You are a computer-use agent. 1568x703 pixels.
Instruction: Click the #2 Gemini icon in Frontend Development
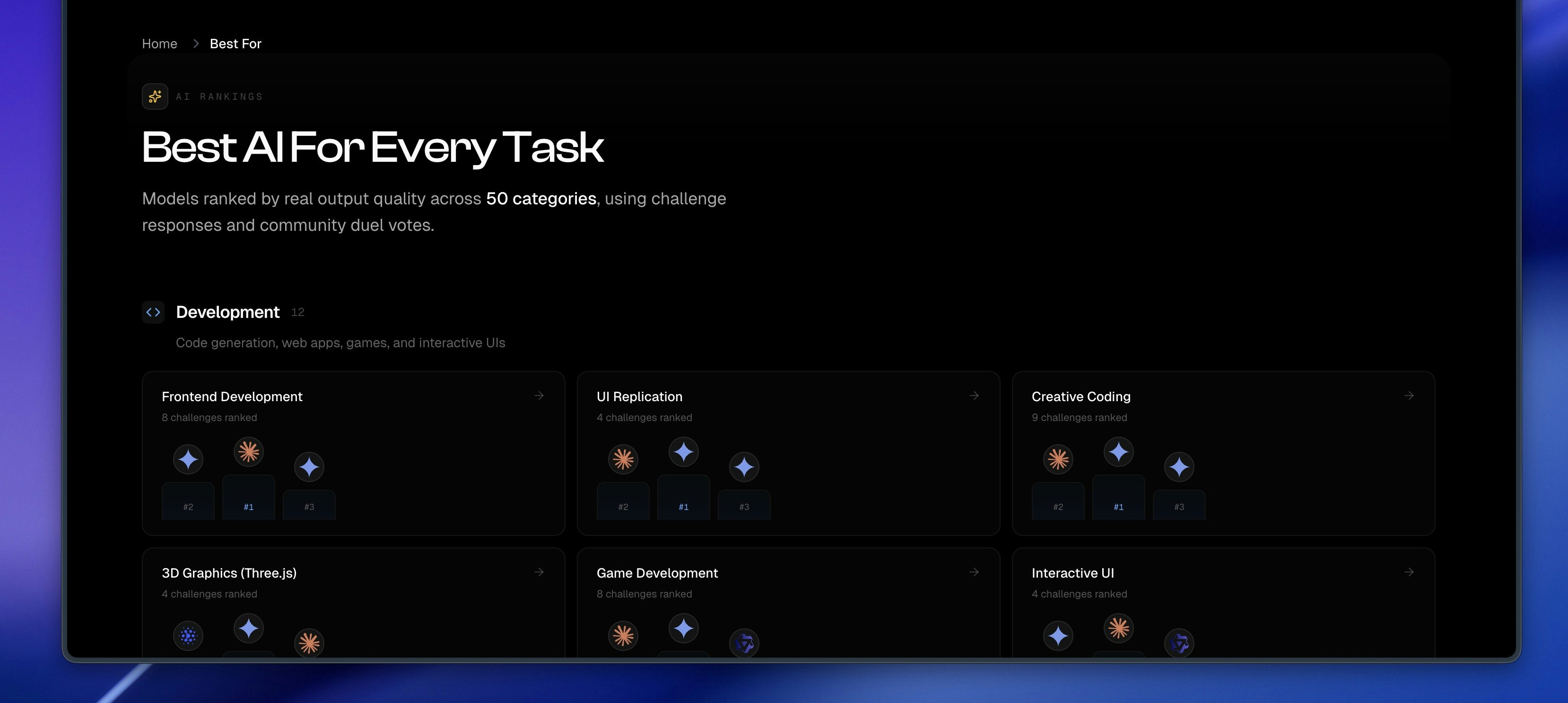[x=188, y=459]
